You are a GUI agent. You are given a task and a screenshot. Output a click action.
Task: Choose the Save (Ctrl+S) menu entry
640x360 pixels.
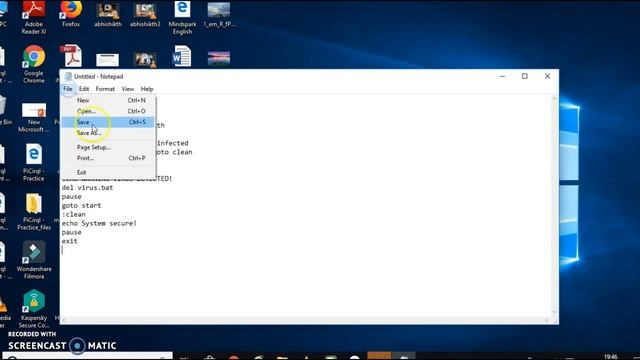tap(108, 122)
